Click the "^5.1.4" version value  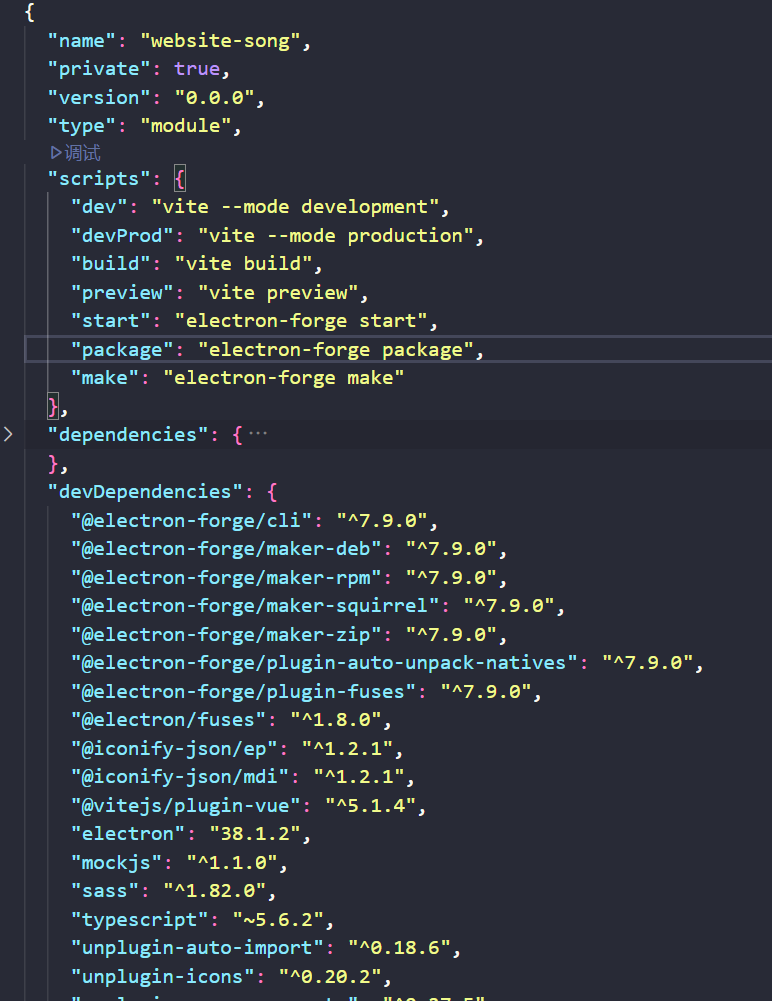[x=371, y=806]
